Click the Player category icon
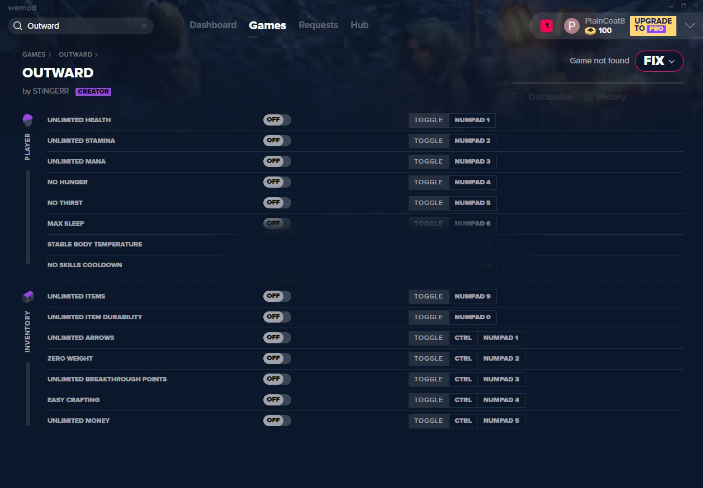The width and height of the screenshot is (703, 488). point(28,120)
